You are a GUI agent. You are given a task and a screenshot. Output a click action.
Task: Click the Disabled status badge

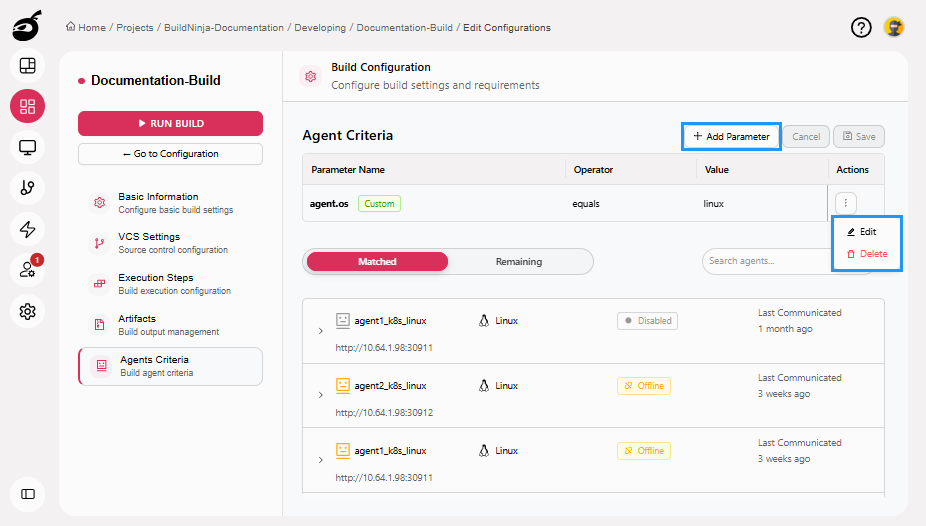click(647, 321)
